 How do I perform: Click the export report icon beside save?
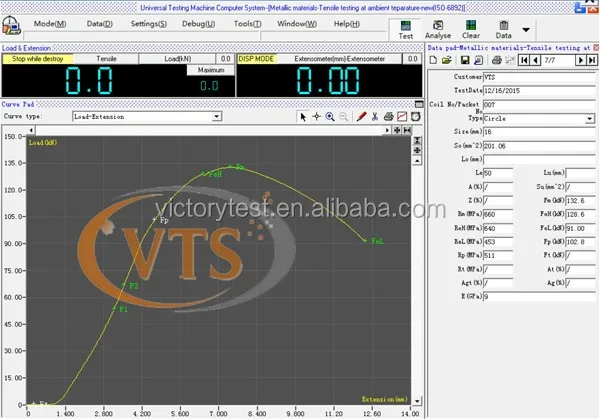point(478,60)
